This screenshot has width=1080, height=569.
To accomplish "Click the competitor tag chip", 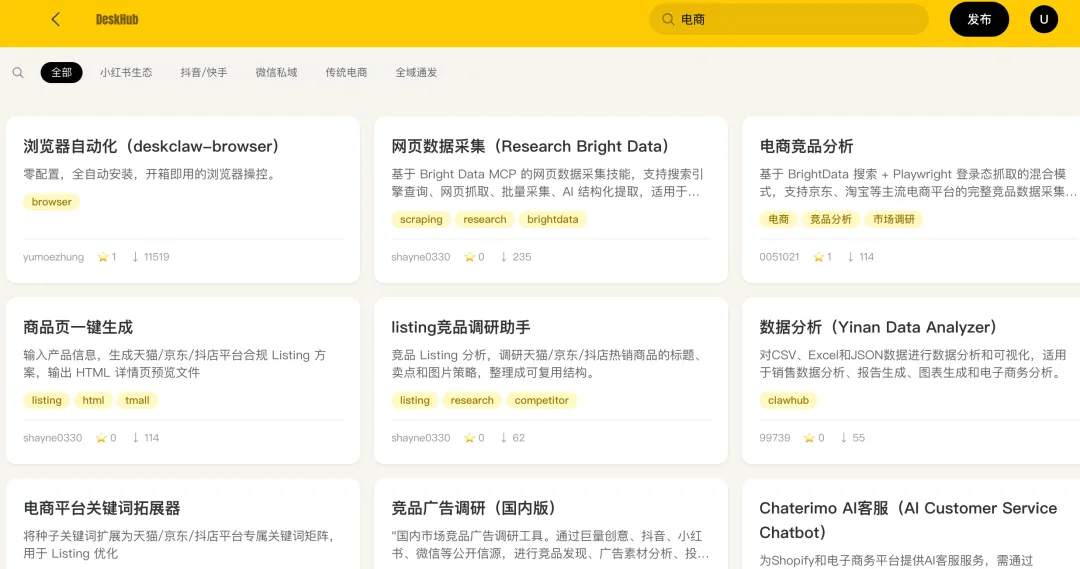I will 541,400.
